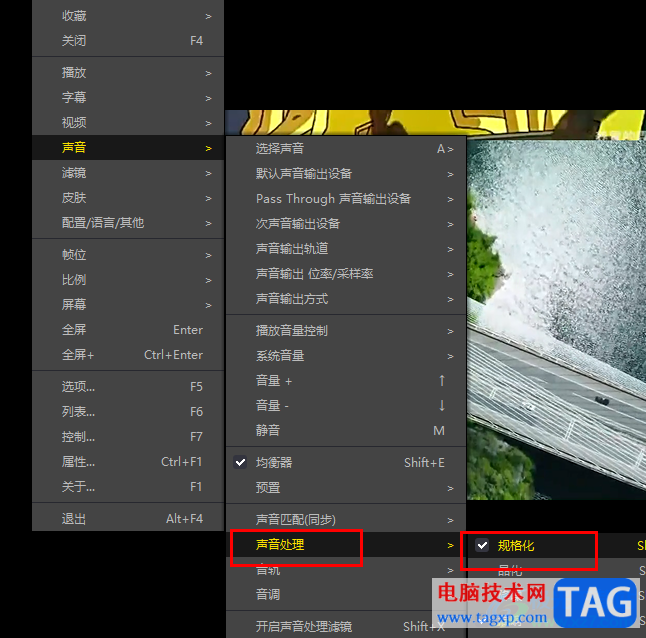Viewport: 646px width, 638px height.
Task: Open the 视频 video submenu
Action: click(x=128, y=123)
